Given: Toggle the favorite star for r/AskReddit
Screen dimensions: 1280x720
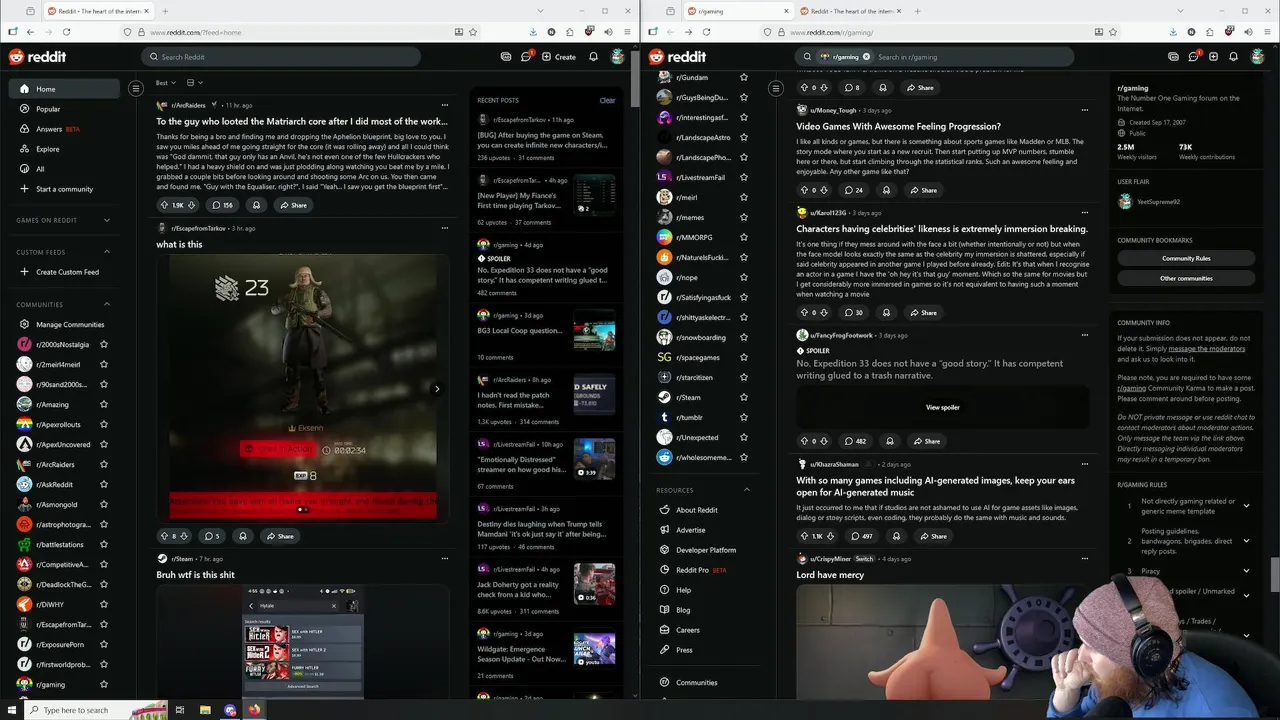Looking at the screenshot, I should coord(104,485).
